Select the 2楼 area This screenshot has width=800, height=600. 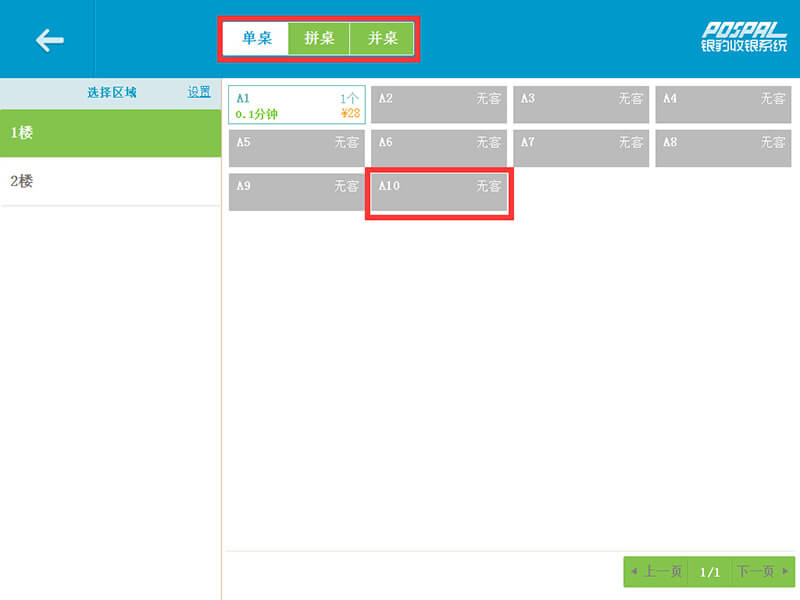pyautogui.click(x=110, y=181)
